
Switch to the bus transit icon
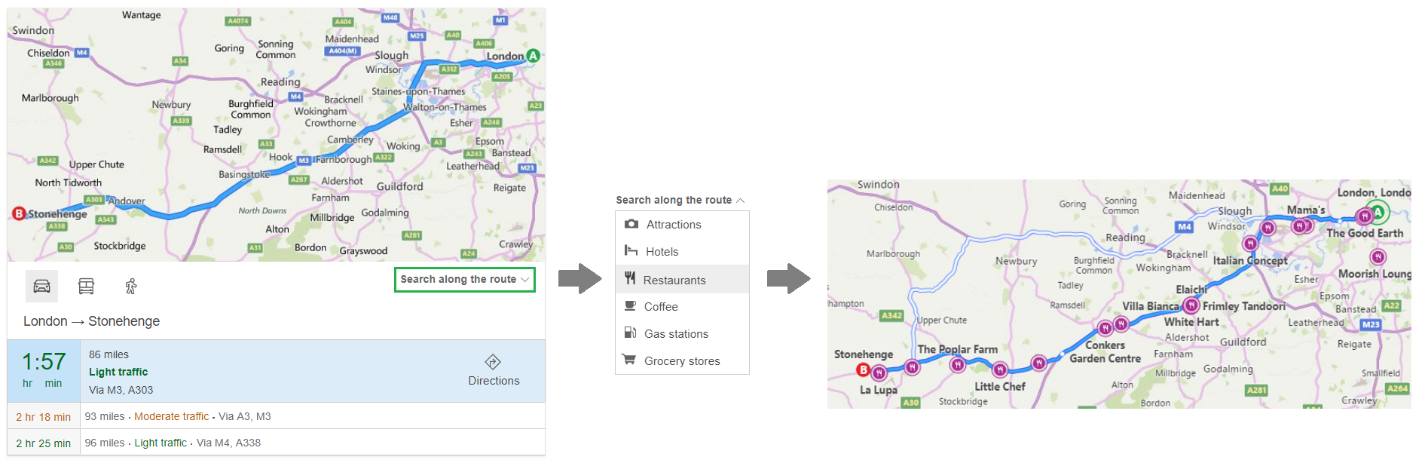coord(87,286)
